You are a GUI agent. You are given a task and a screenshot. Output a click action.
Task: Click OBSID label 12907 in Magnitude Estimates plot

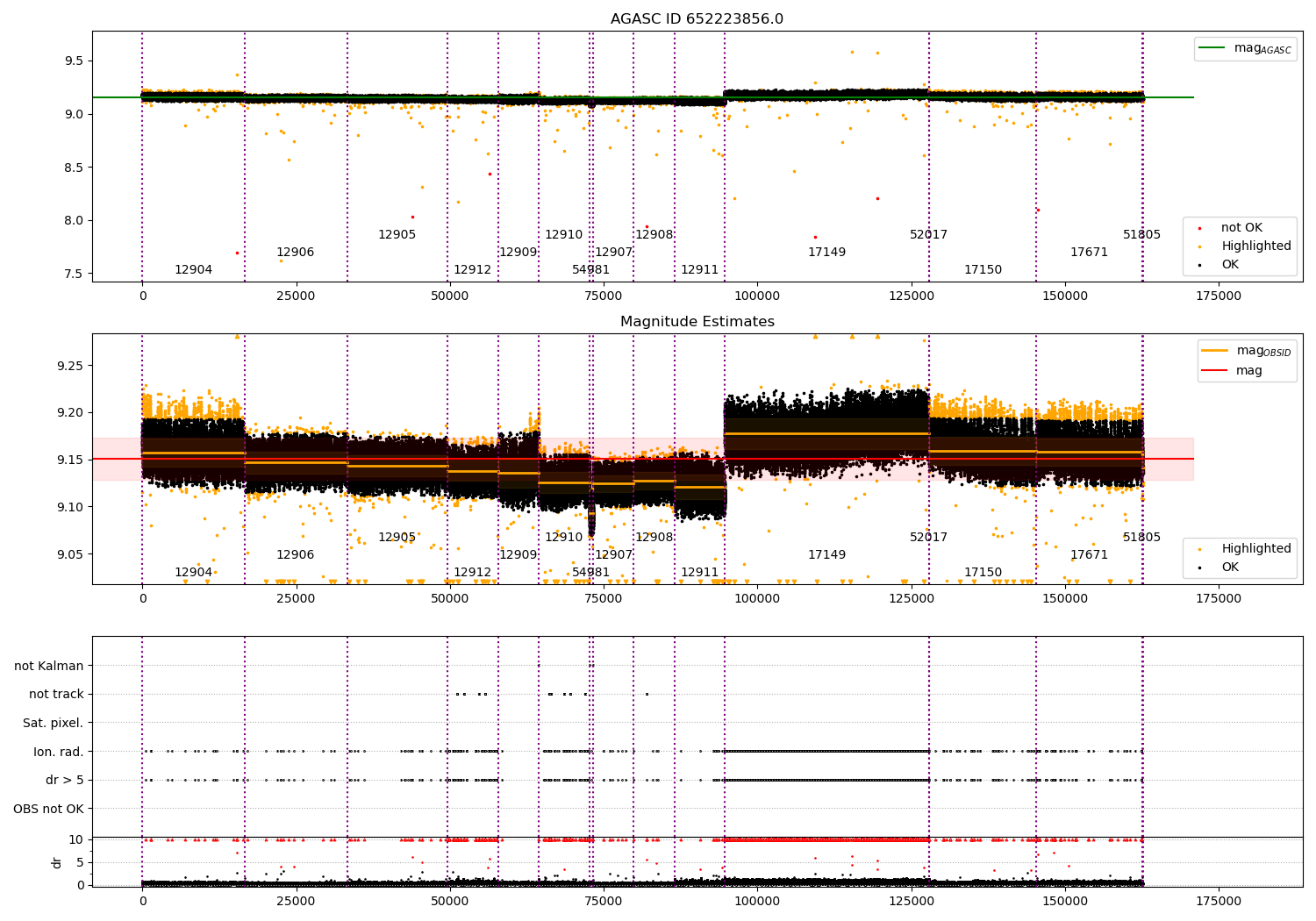[613, 555]
